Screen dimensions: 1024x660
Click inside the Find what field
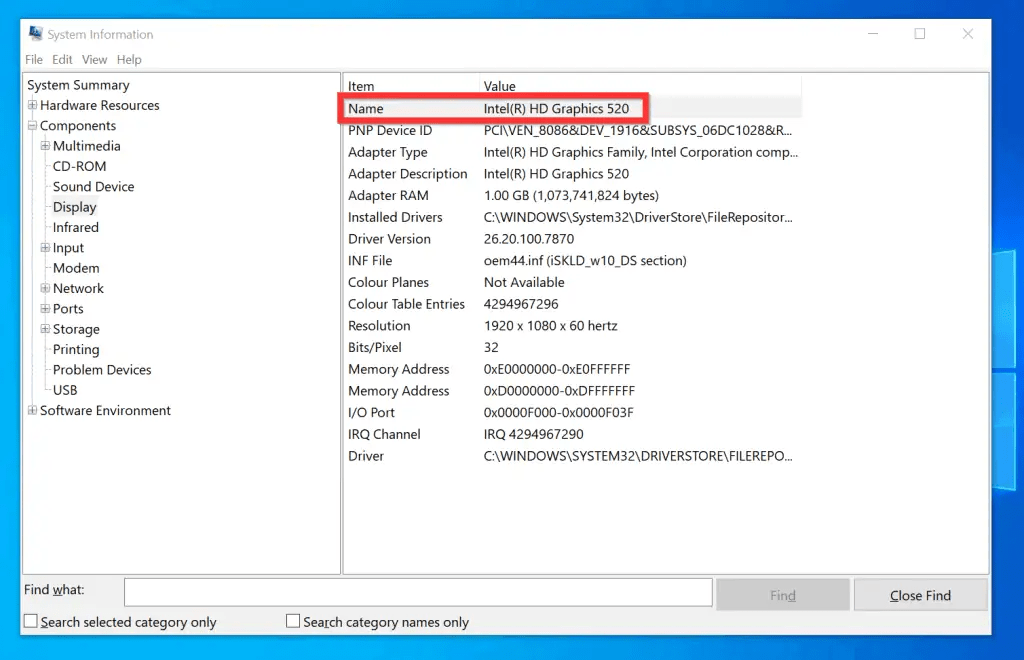(417, 592)
